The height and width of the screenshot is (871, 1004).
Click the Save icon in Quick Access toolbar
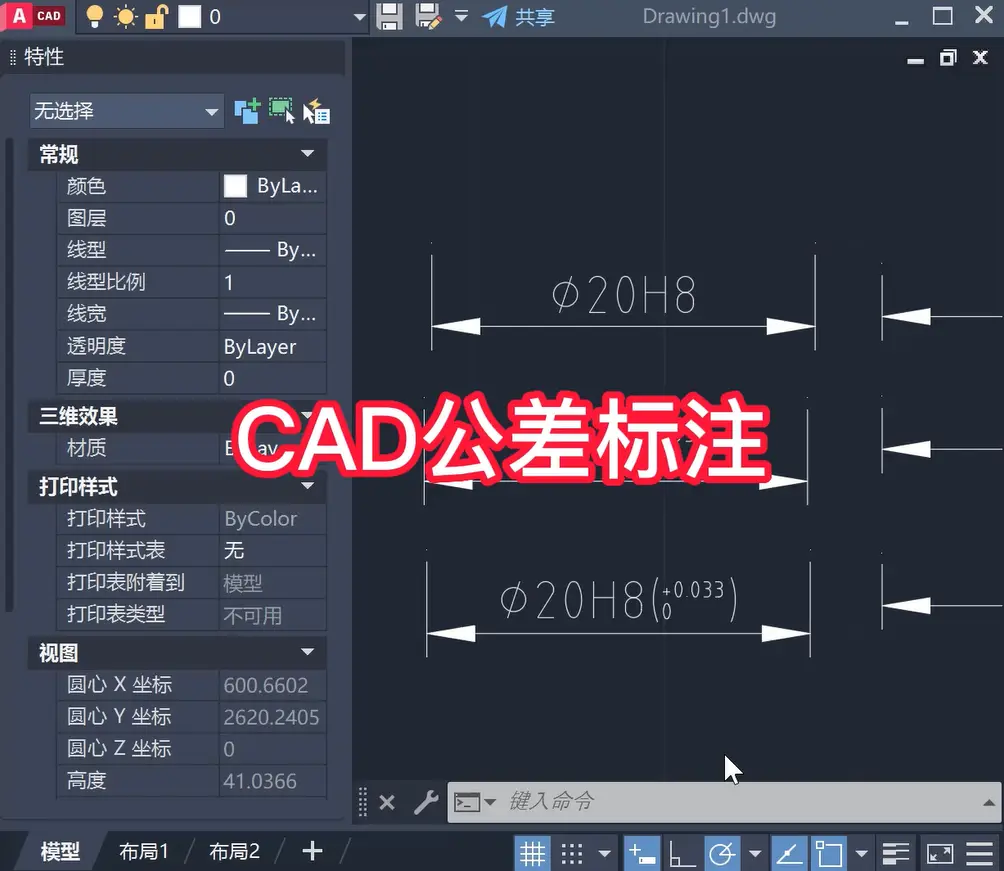click(389, 17)
